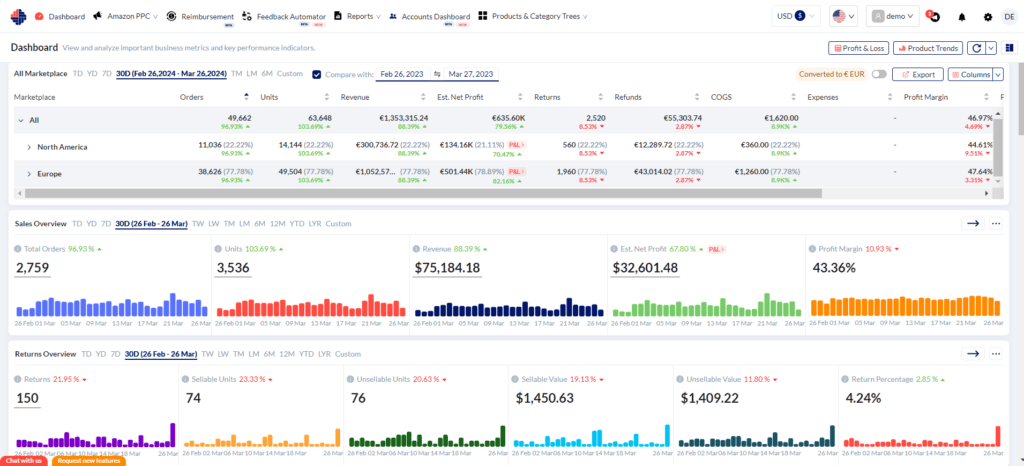Expand the Europe marketplace row

(x=28, y=174)
